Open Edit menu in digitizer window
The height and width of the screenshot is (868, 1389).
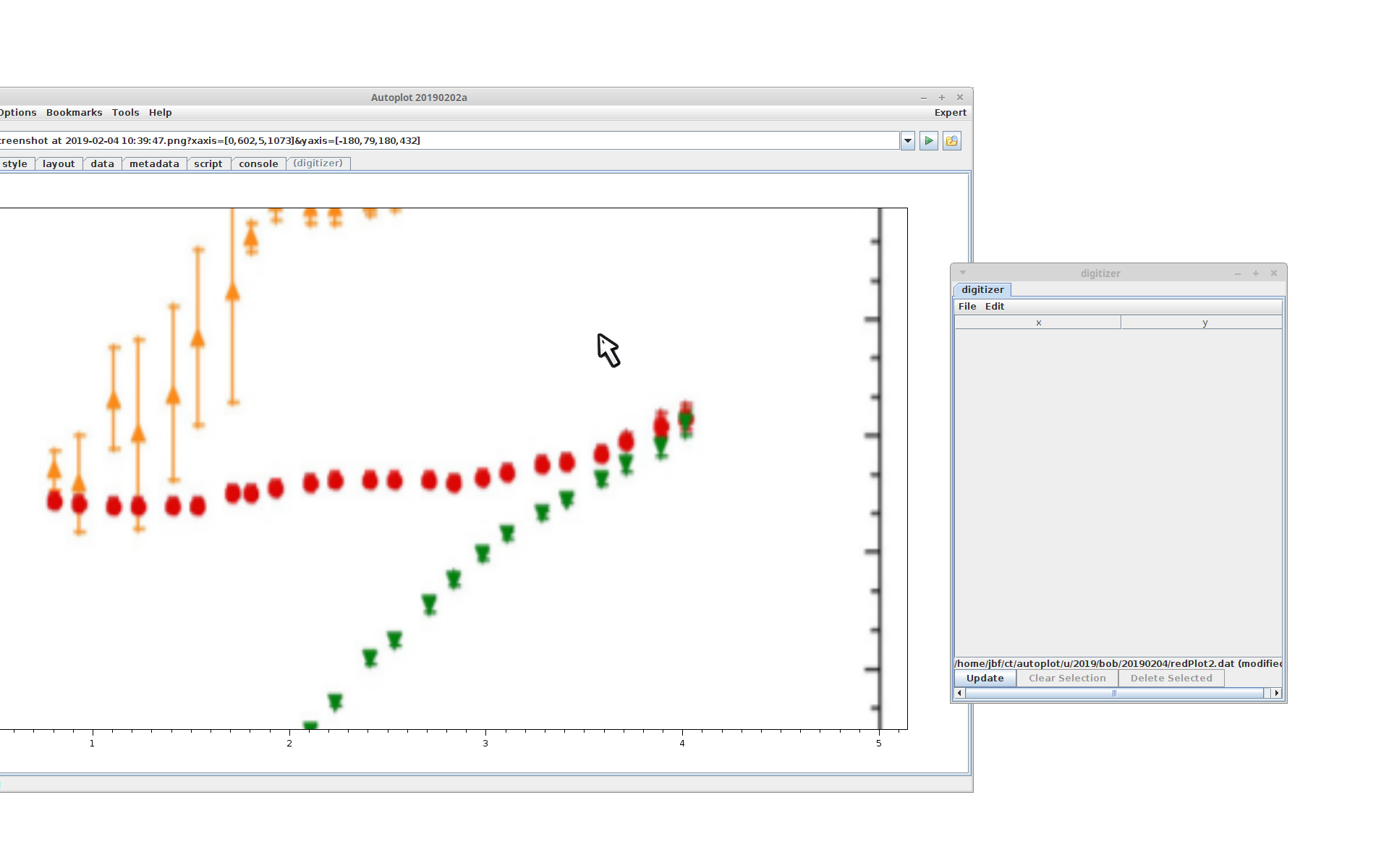pos(995,307)
